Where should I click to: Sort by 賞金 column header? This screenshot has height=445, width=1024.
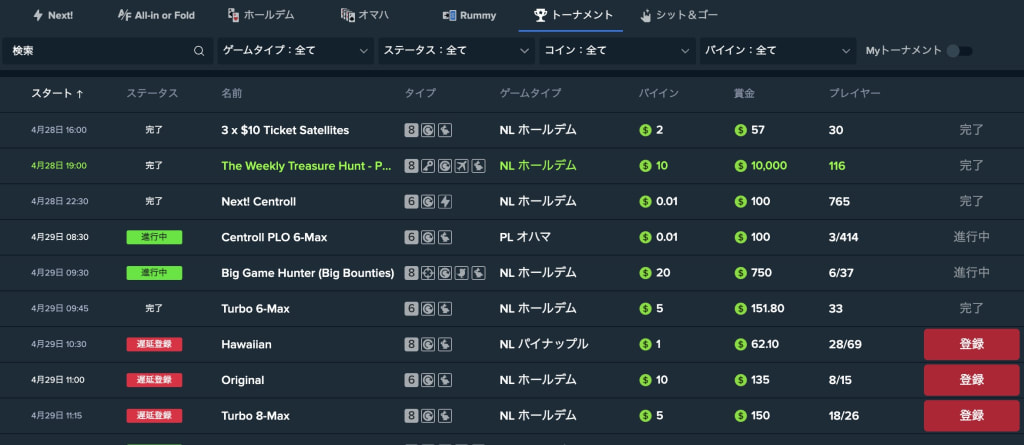pos(744,93)
